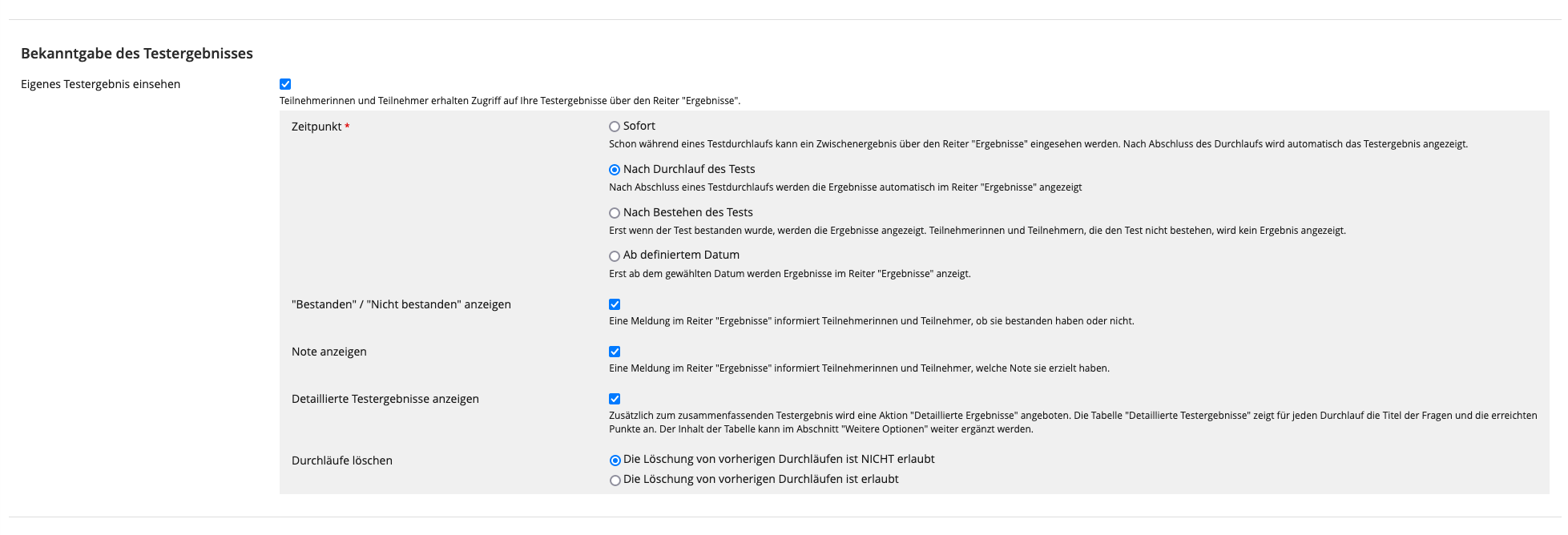The width and height of the screenshot is (1568, 535).
Task: Toggle the Bestanden / Nicht bestanden anzeigen checkbox
Action: [615, 304]
